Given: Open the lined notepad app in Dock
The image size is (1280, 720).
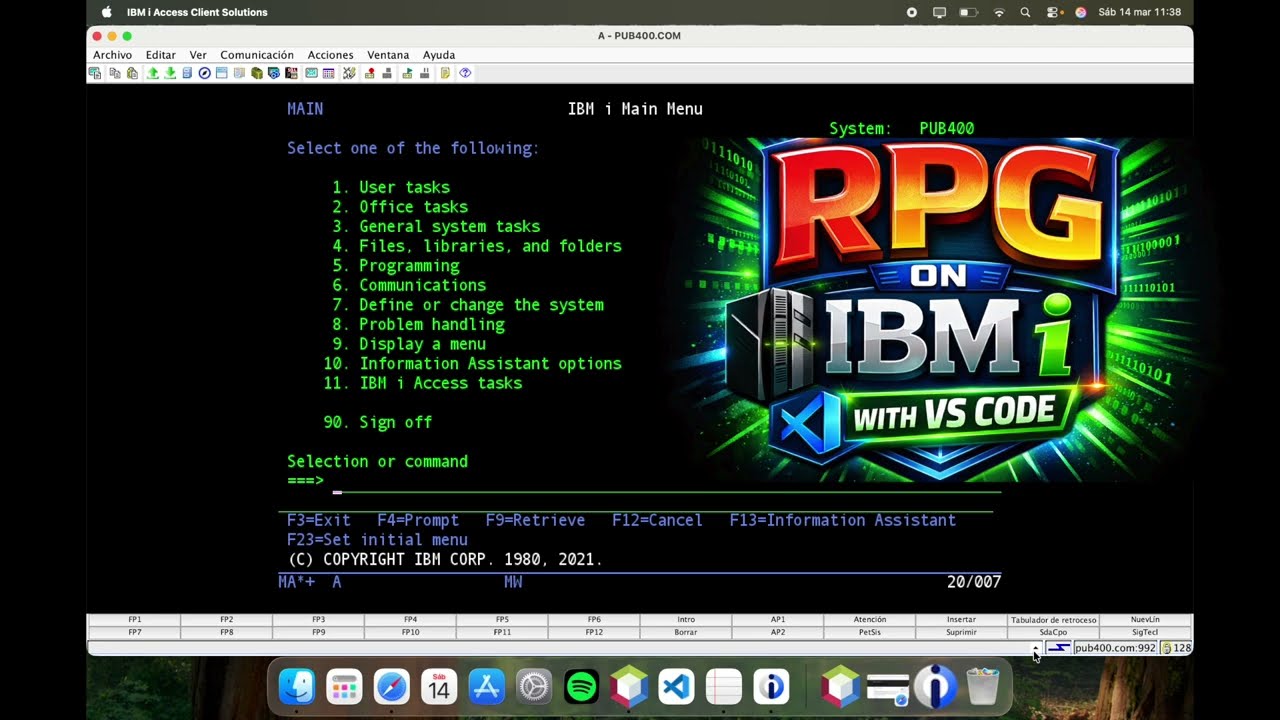Looking at the screenshot, I should 724,687.
